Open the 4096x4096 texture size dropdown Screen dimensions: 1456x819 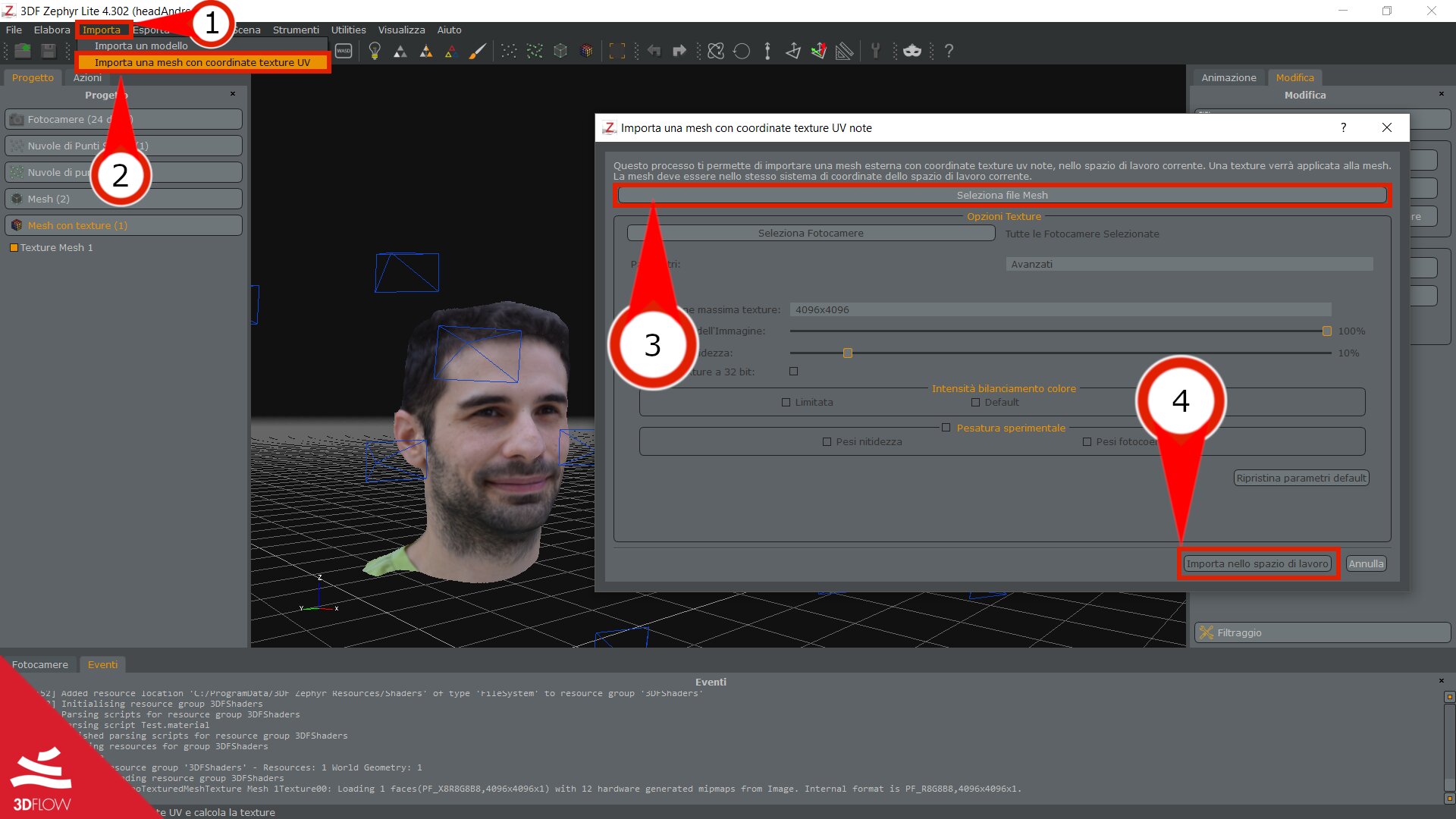pos(1060,309)
